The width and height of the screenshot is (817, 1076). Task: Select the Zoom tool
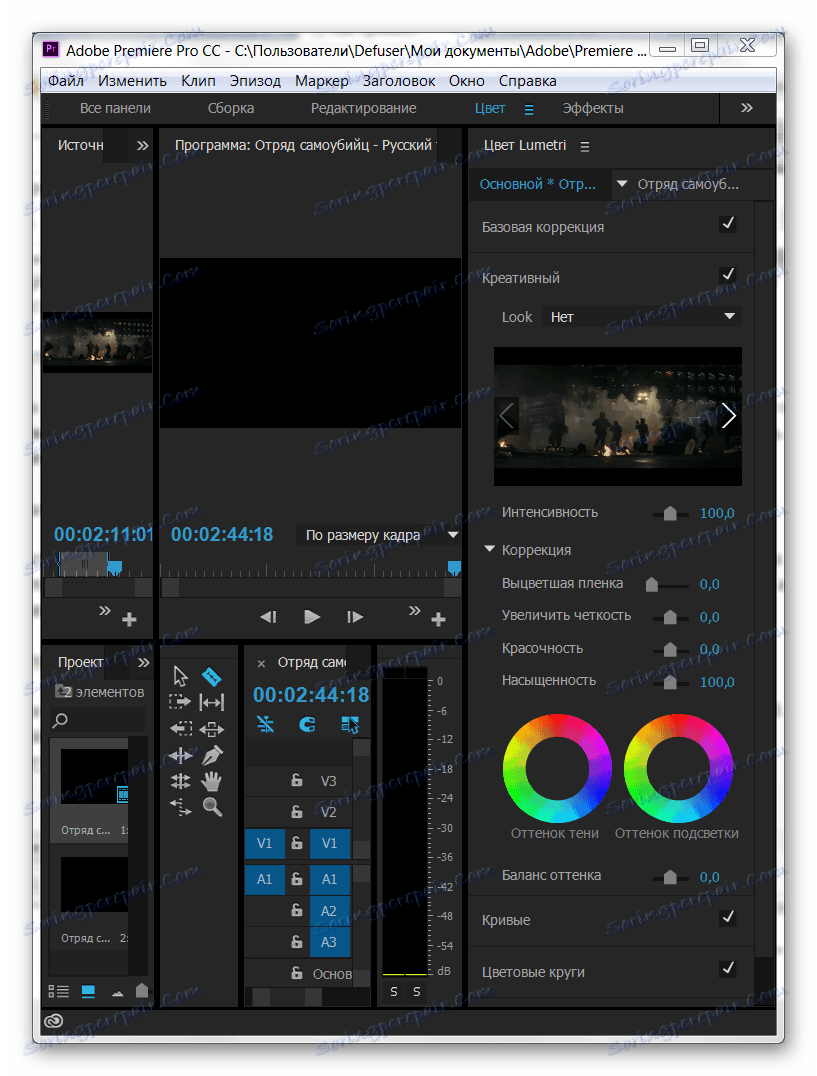click(211, 807)
